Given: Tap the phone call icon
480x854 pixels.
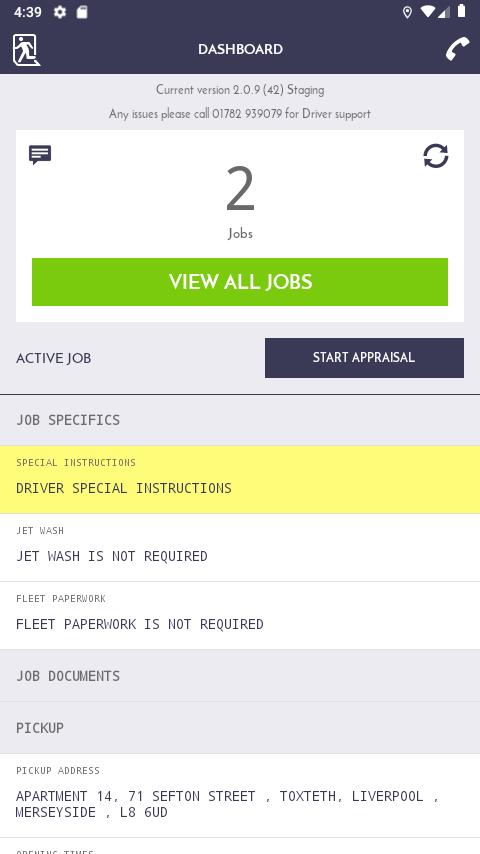Looking at the screenshot, I should [457, 49].
